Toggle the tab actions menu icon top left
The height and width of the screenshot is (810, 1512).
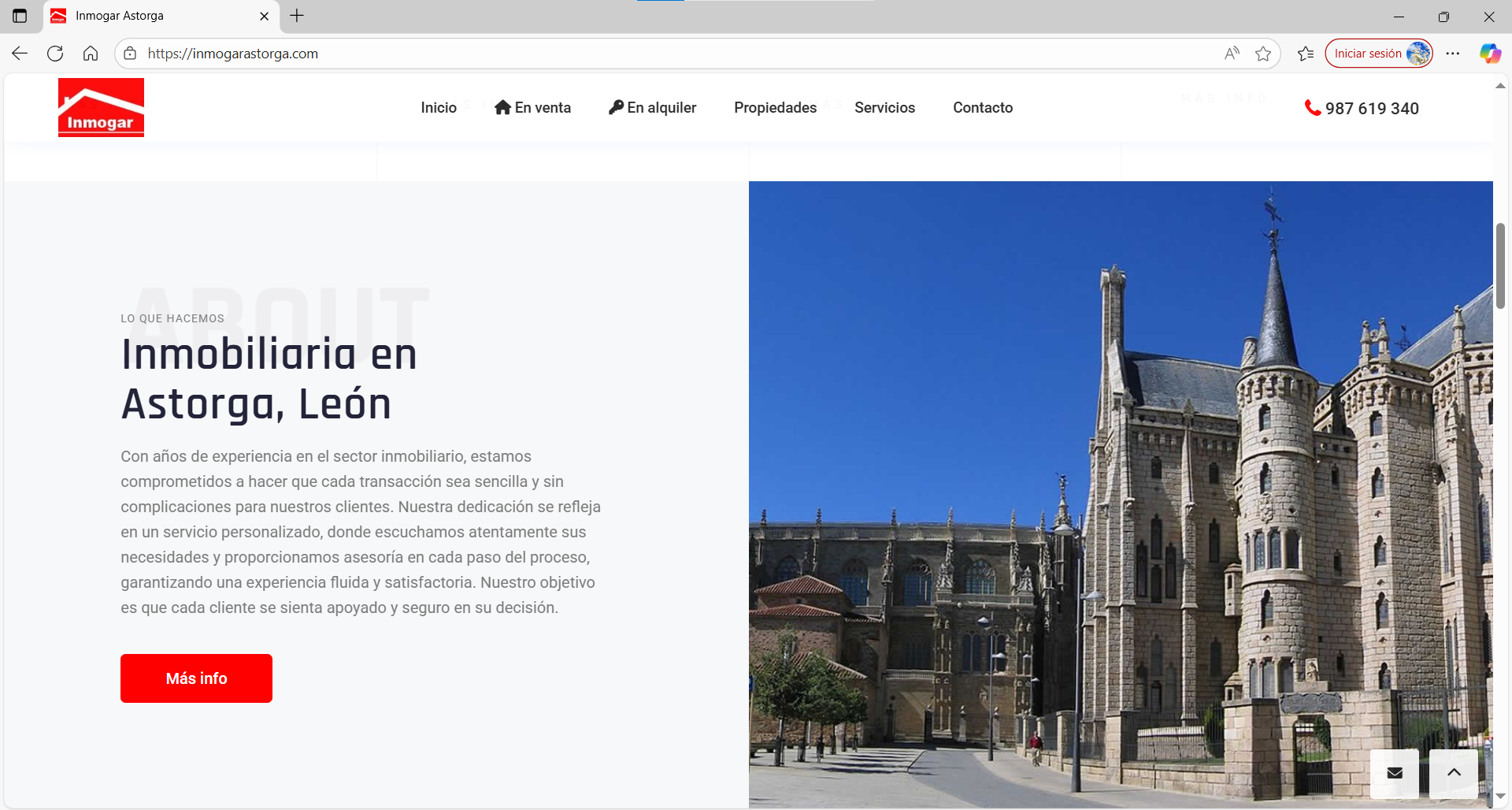click(20, 16)
